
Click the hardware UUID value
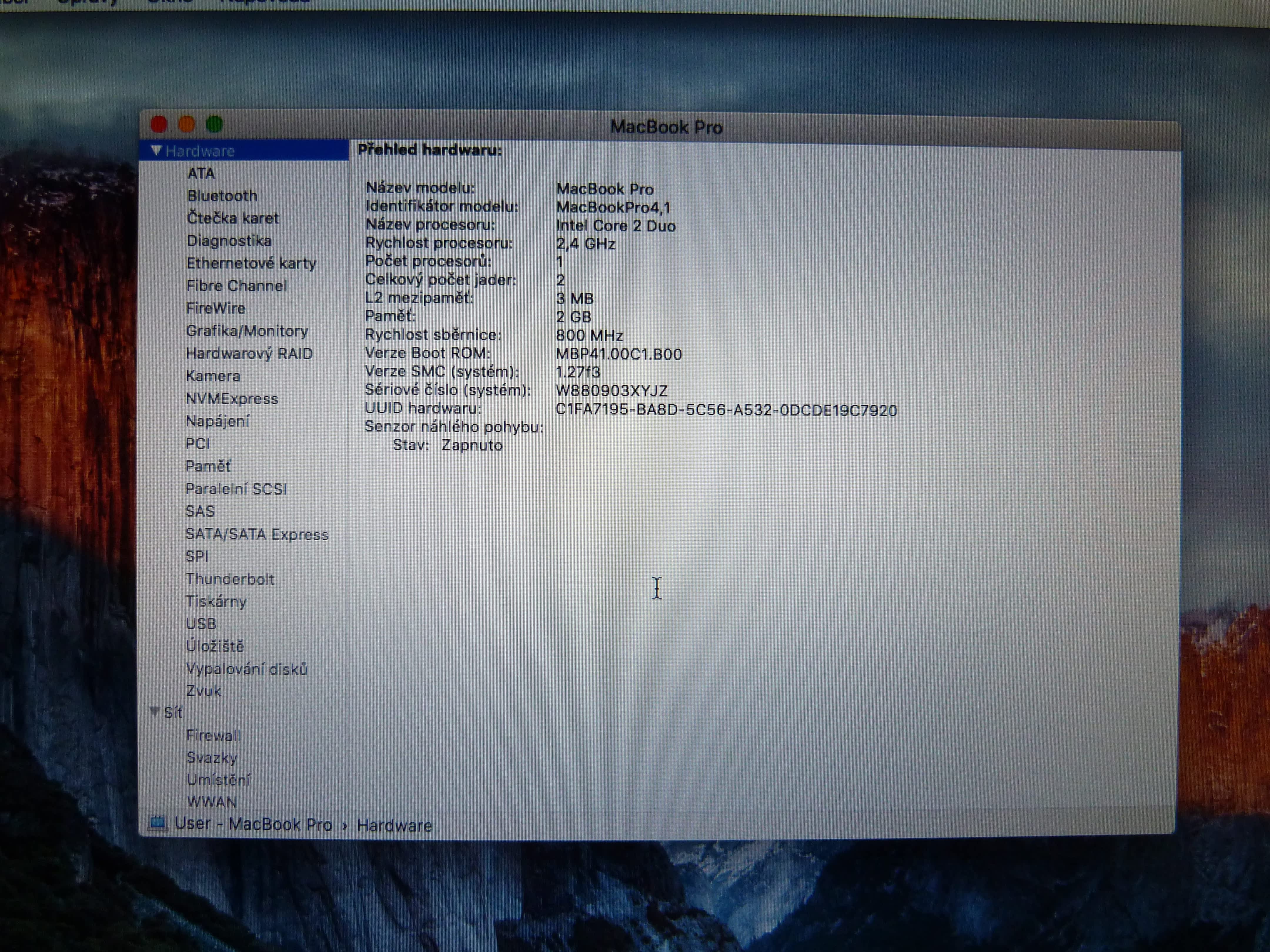pos(726,410)
